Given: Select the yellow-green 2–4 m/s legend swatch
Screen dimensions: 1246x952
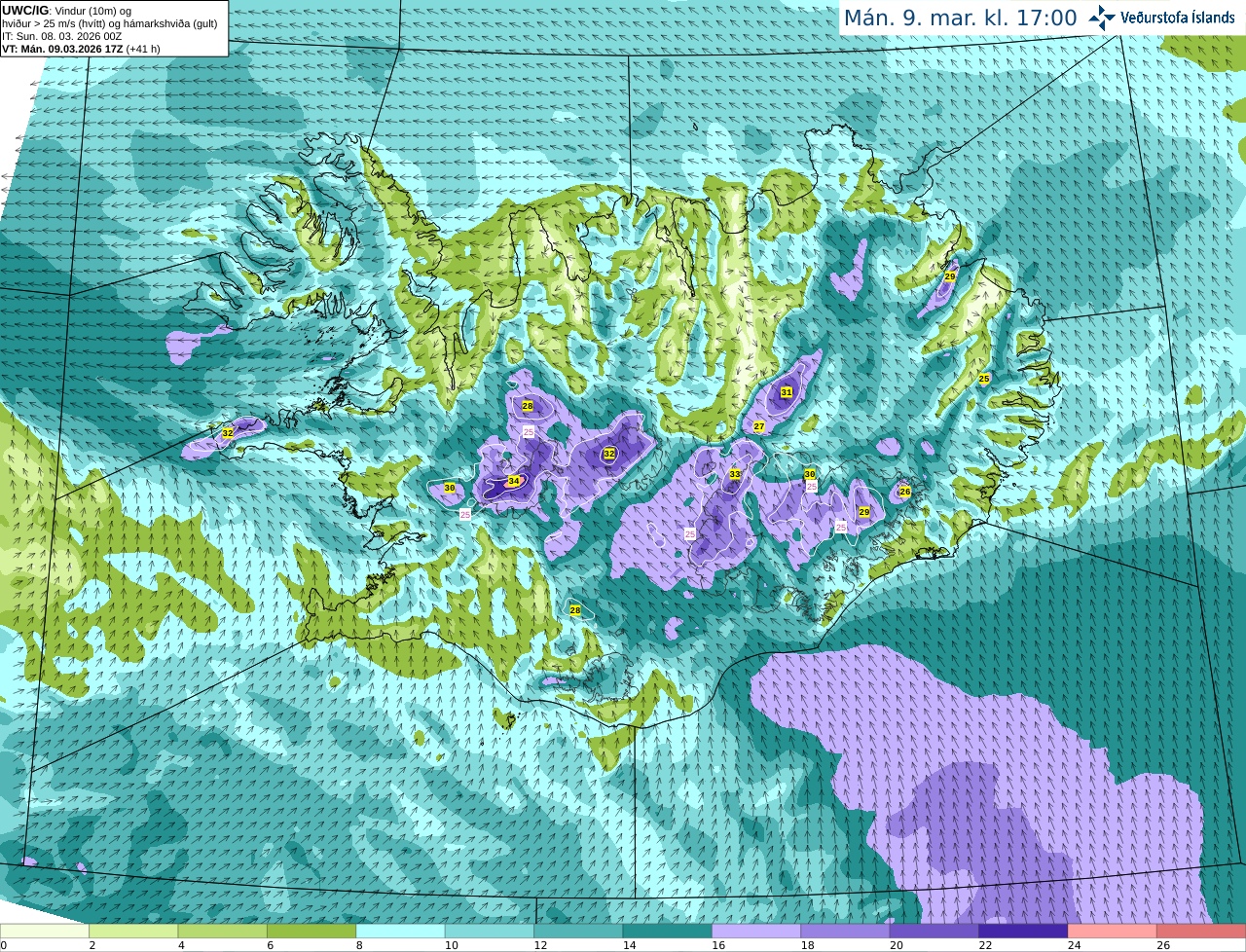Looking at the screenshot, I should click(x=133, y=931).
